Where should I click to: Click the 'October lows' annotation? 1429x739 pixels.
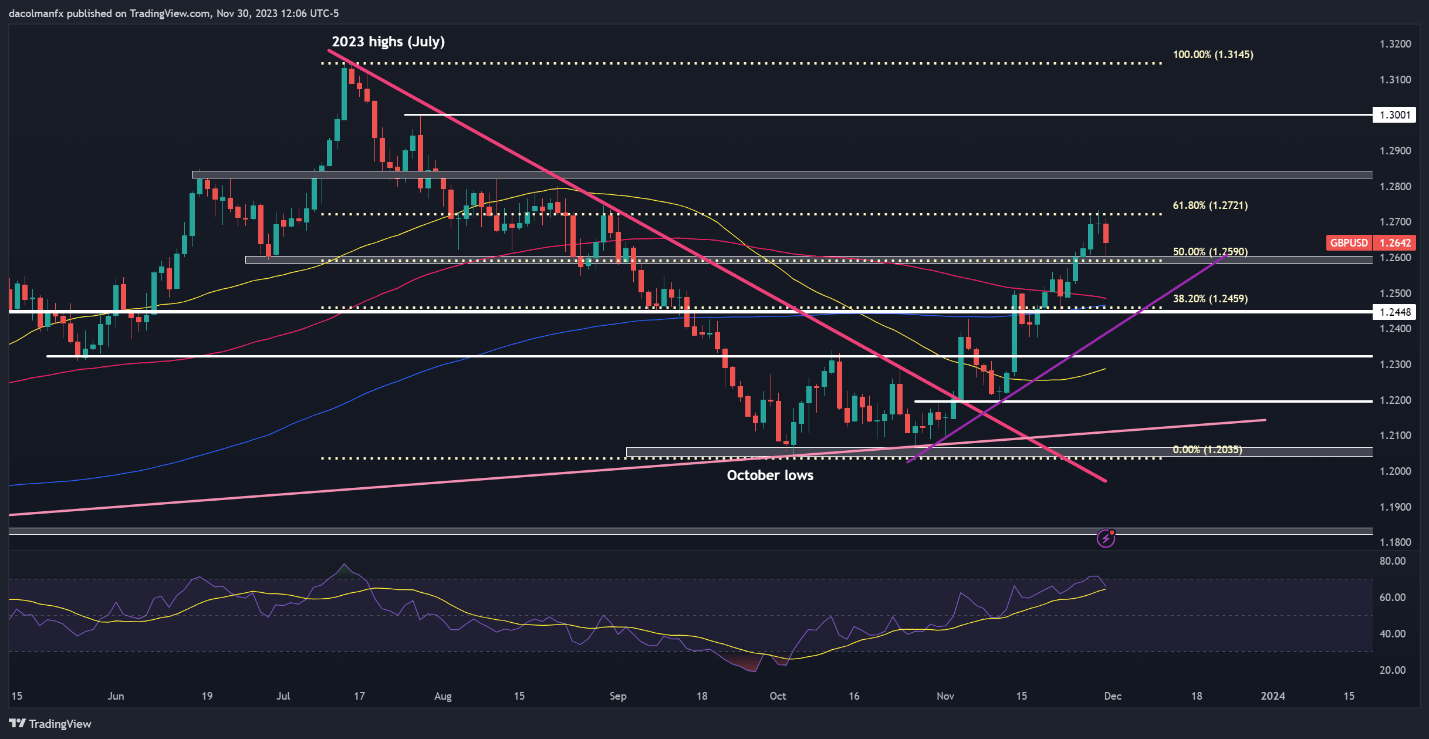(x=770, y=475)
